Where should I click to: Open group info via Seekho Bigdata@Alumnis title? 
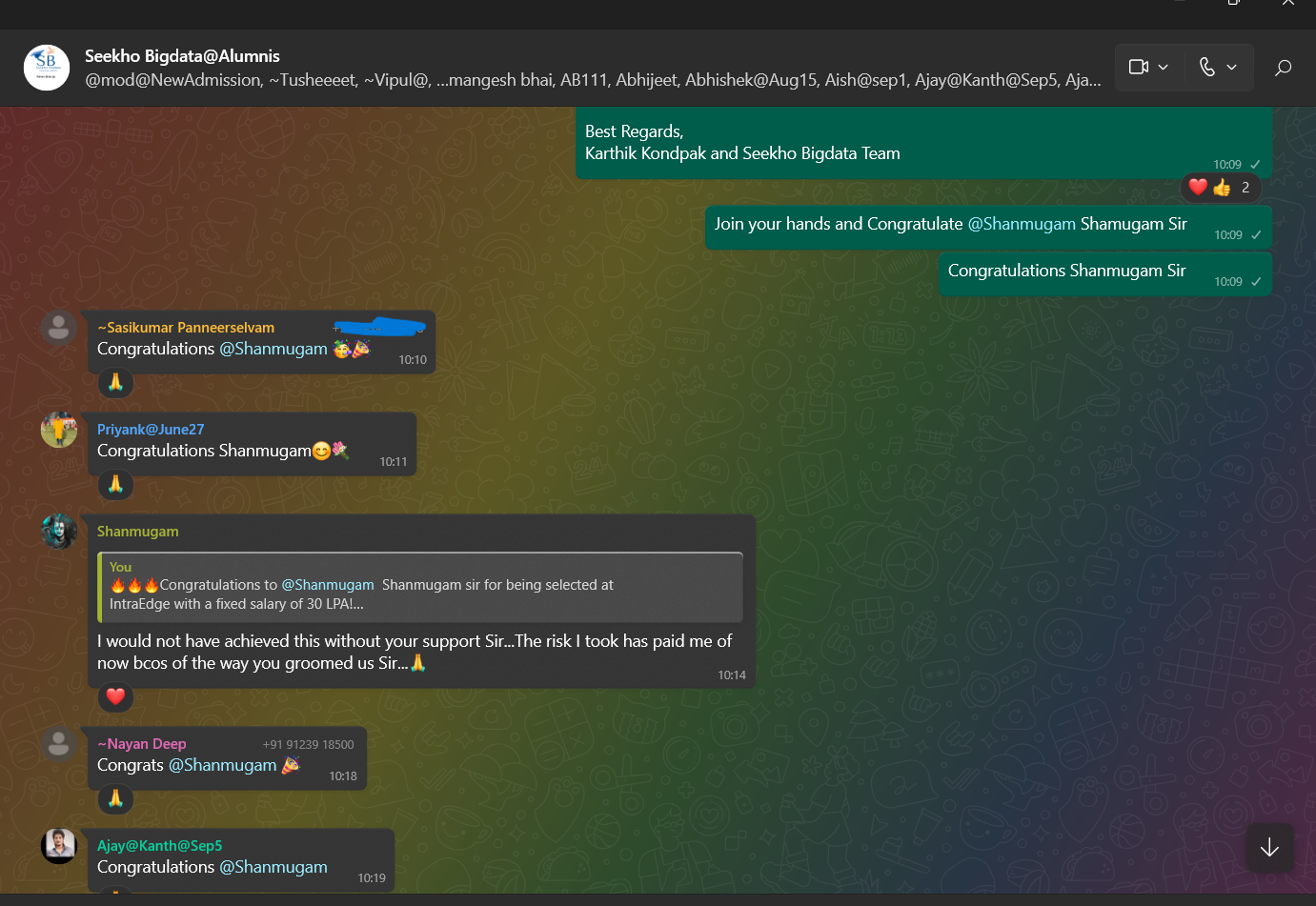(182, 56)
